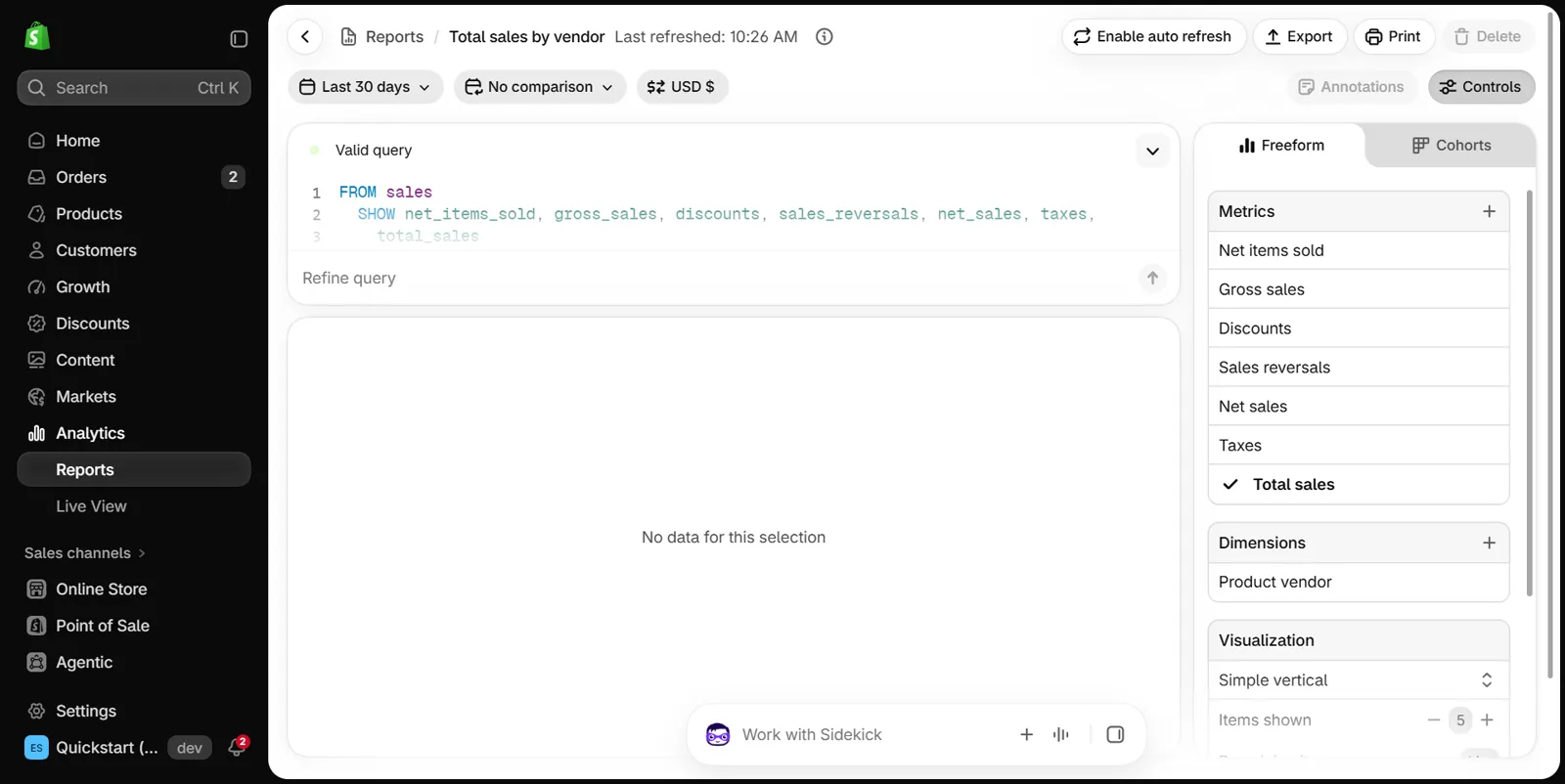This screenshot has height=784, width=1565.
Task: Add a dimension with the plus icon
Action: (x=1489, y=543)
